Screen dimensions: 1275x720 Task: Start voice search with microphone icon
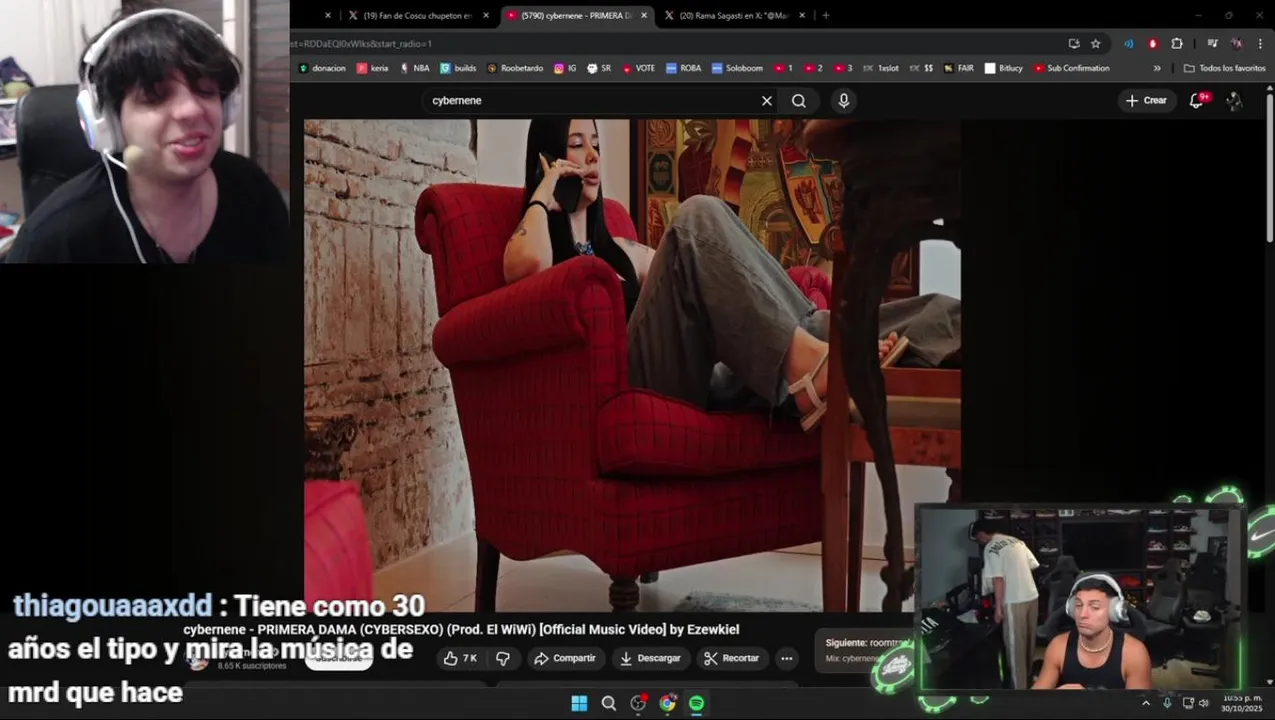[x=844, y=100]
